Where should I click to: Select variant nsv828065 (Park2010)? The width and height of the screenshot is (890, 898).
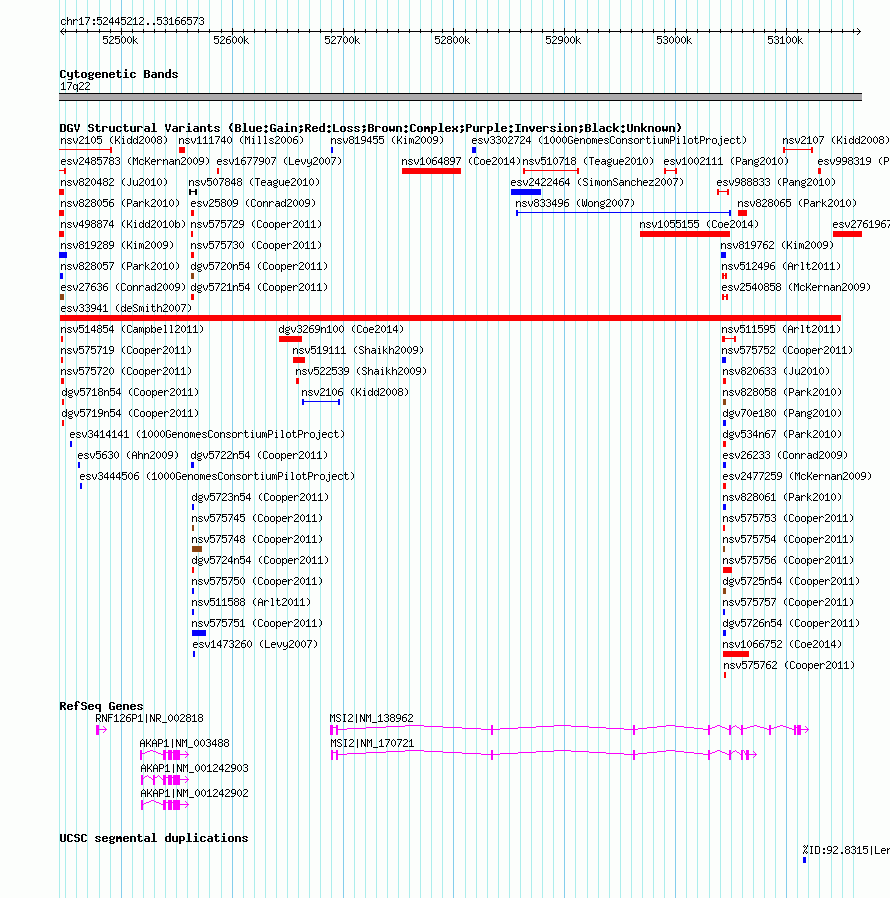click(x=797, y=203)
